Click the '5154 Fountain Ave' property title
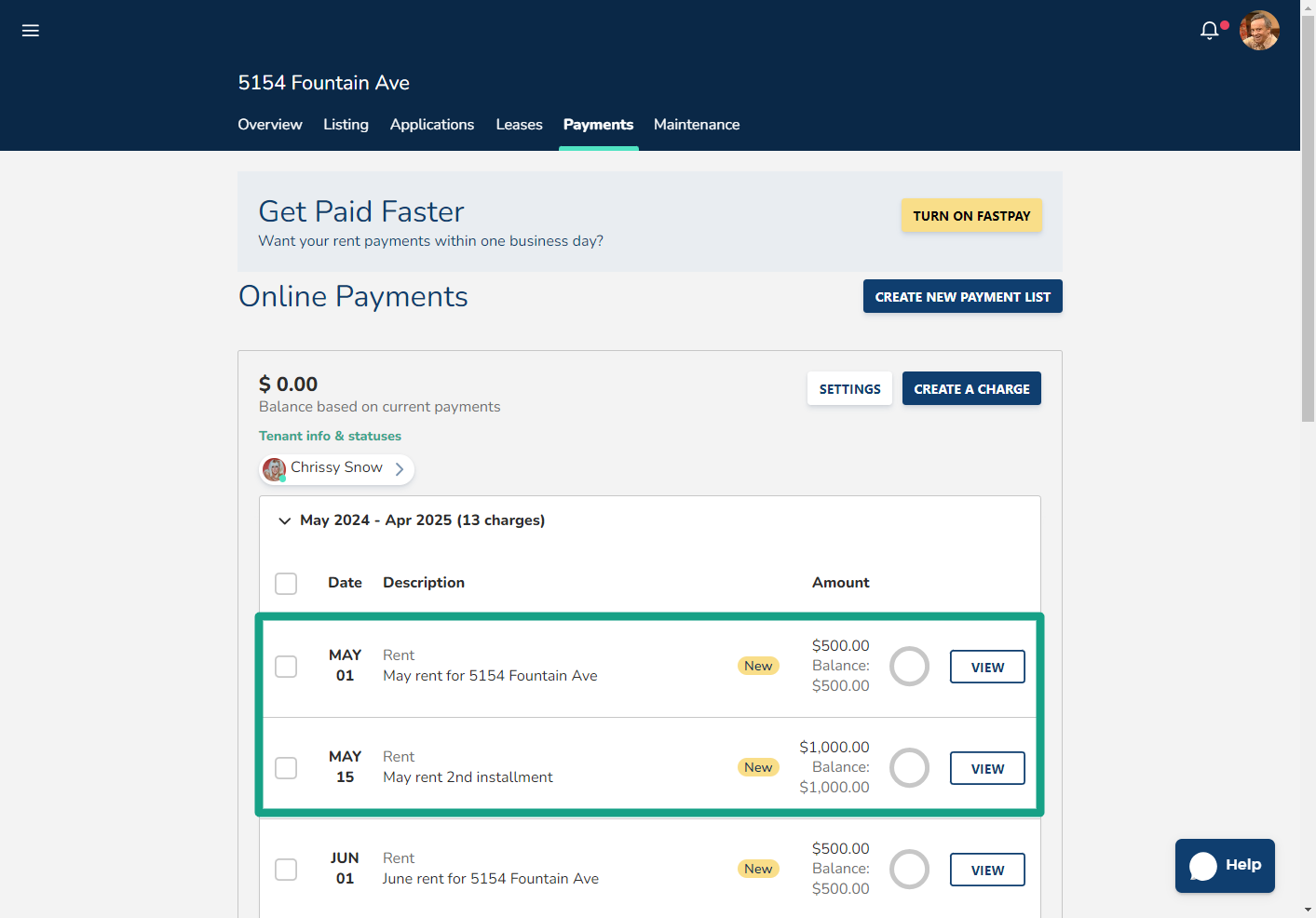1316x918 pixels. point(323,83)
